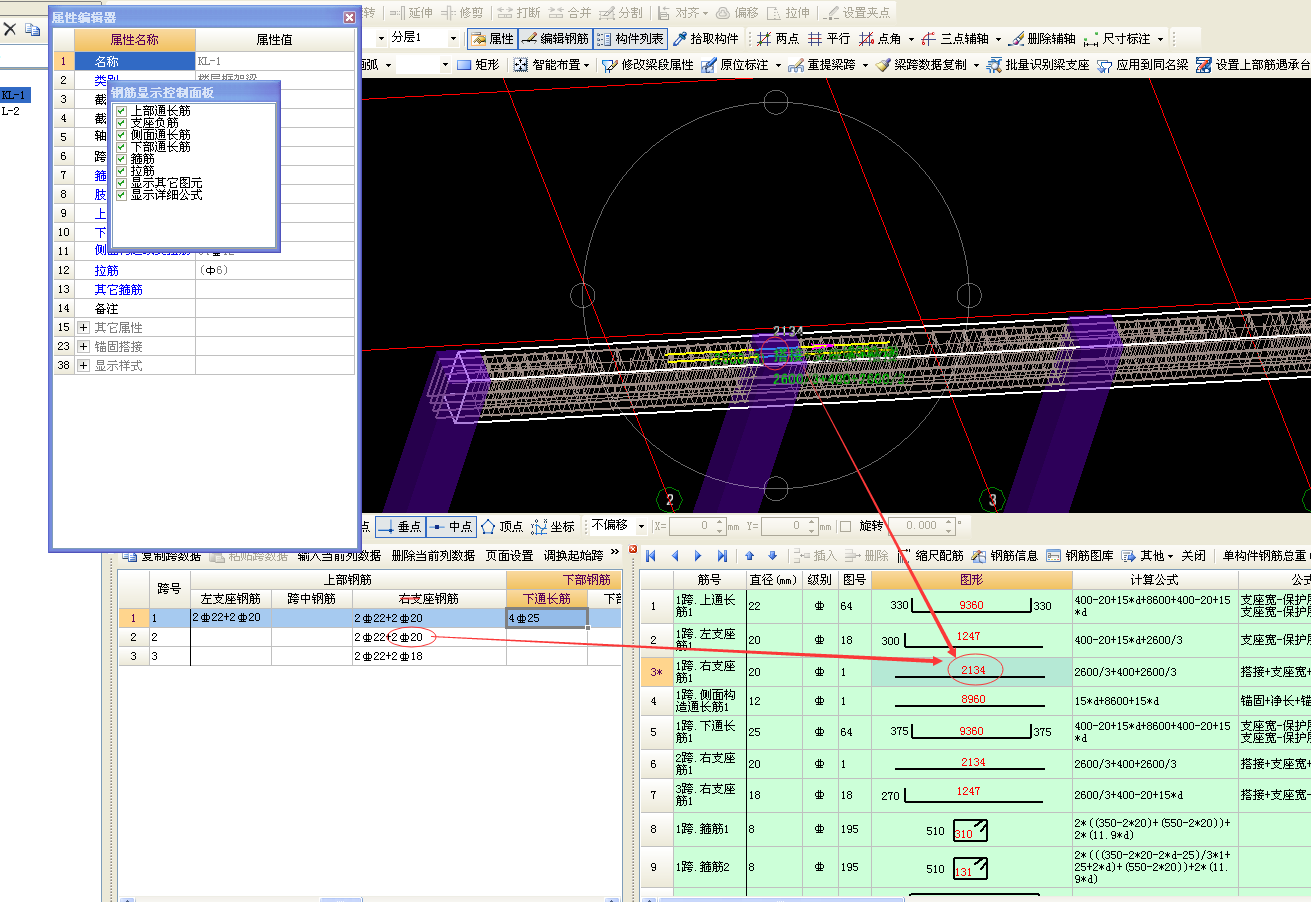
Task: Open 钢筋图库 rebar library
Action: click(x=1081, y=556)
